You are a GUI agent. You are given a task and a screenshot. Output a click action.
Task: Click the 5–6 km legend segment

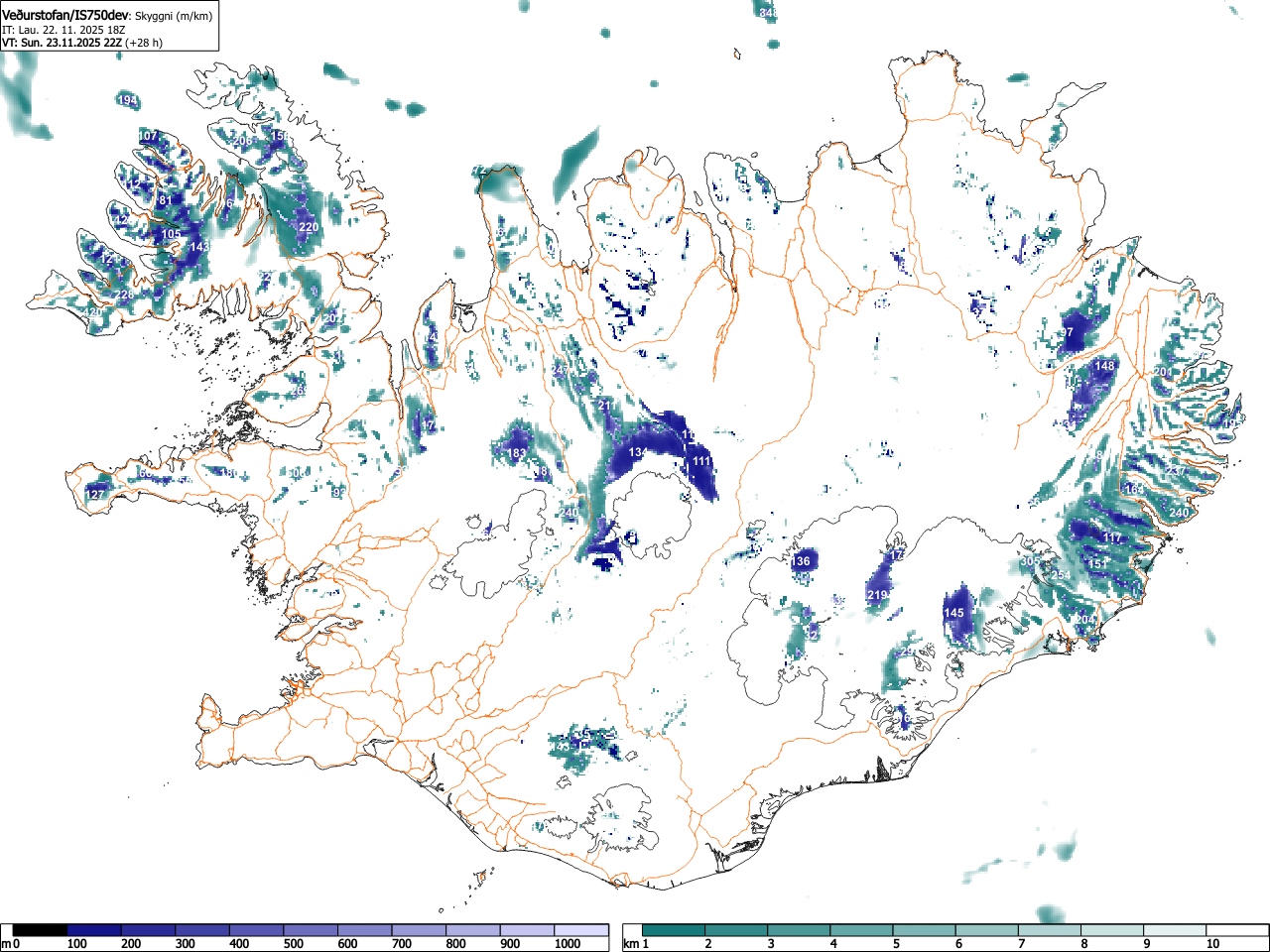pyautogui.click(x=924, y=930)
